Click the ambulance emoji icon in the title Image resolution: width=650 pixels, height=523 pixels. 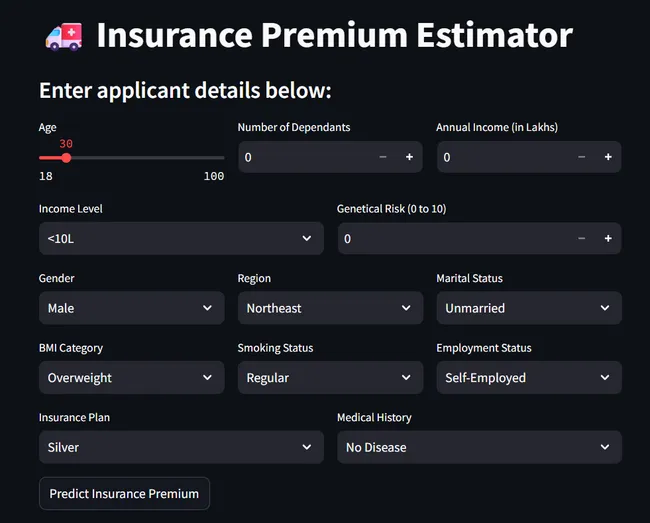[x=64, y=36]
